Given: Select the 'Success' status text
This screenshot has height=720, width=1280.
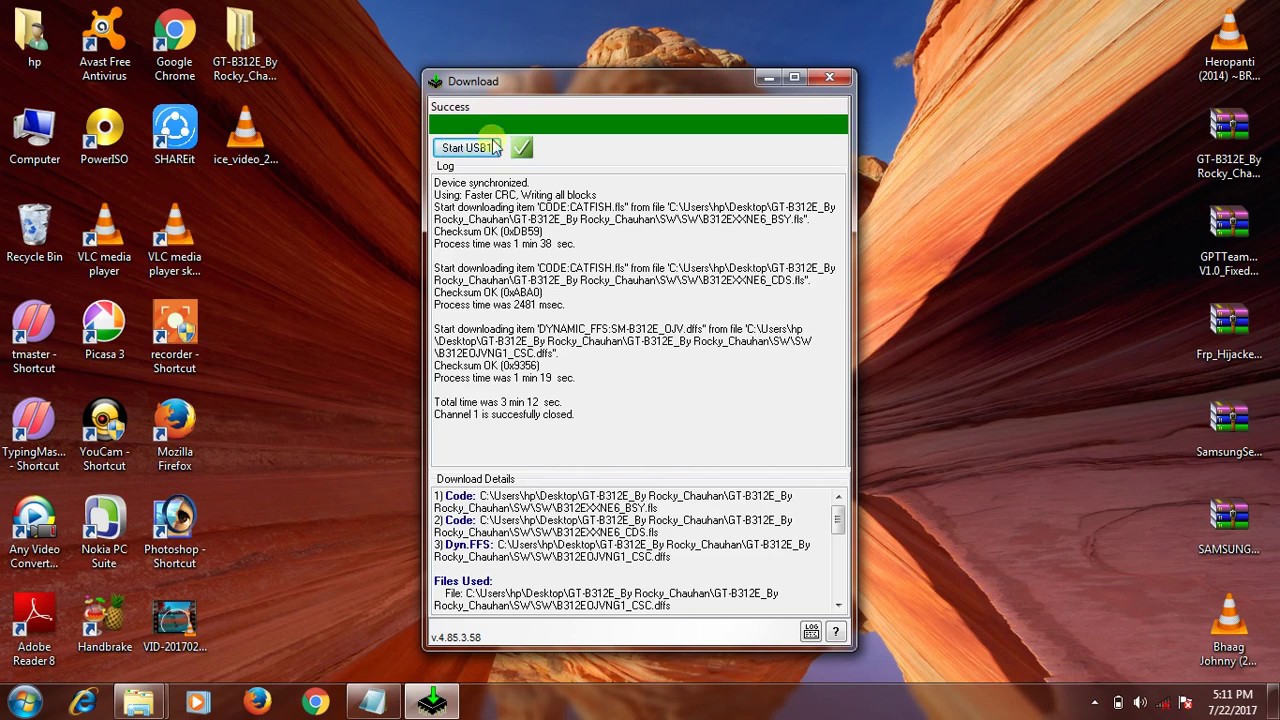Looking at the screenshot, I should coord(450,107).
